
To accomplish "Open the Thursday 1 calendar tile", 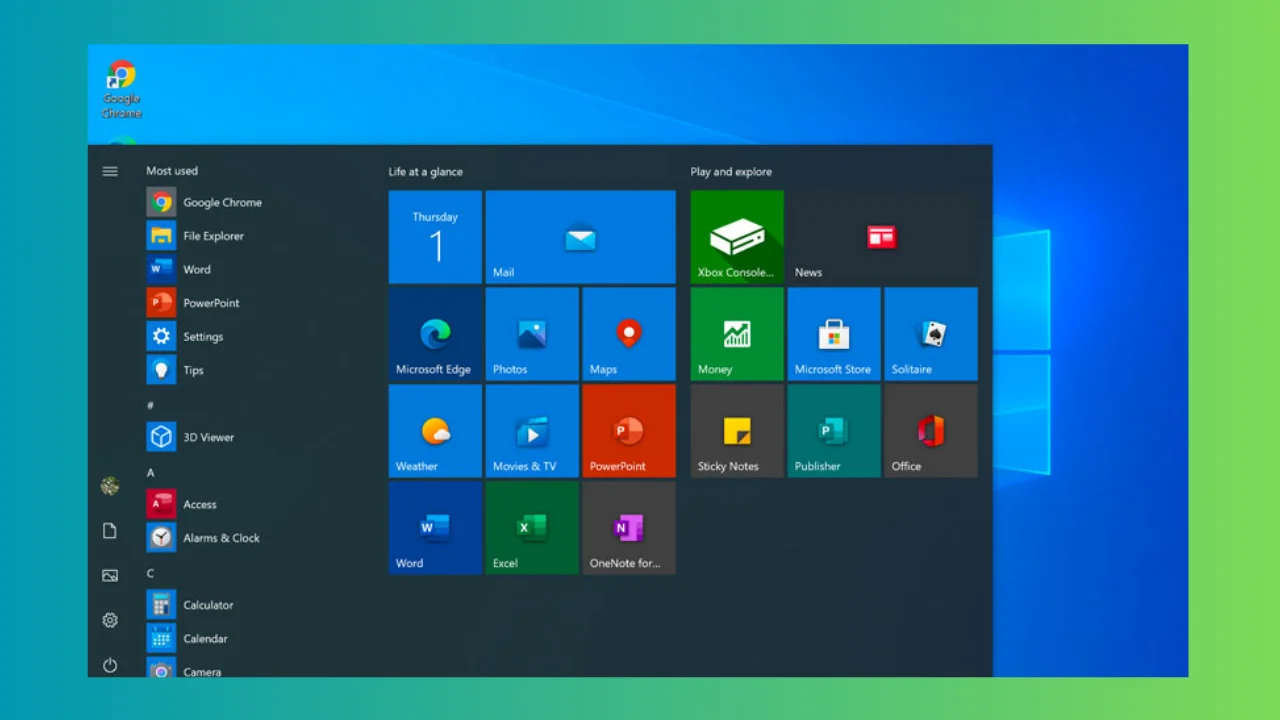I will 435,237.
